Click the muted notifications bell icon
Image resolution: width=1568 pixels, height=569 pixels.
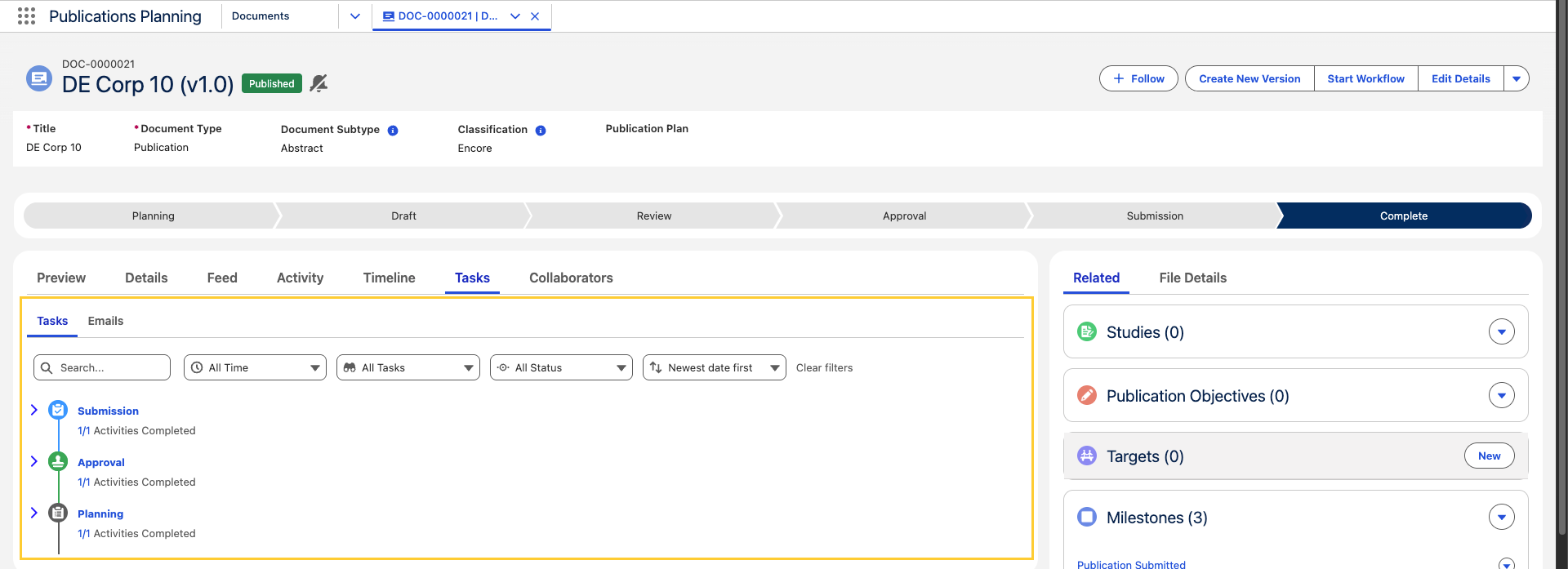[318, 83]
